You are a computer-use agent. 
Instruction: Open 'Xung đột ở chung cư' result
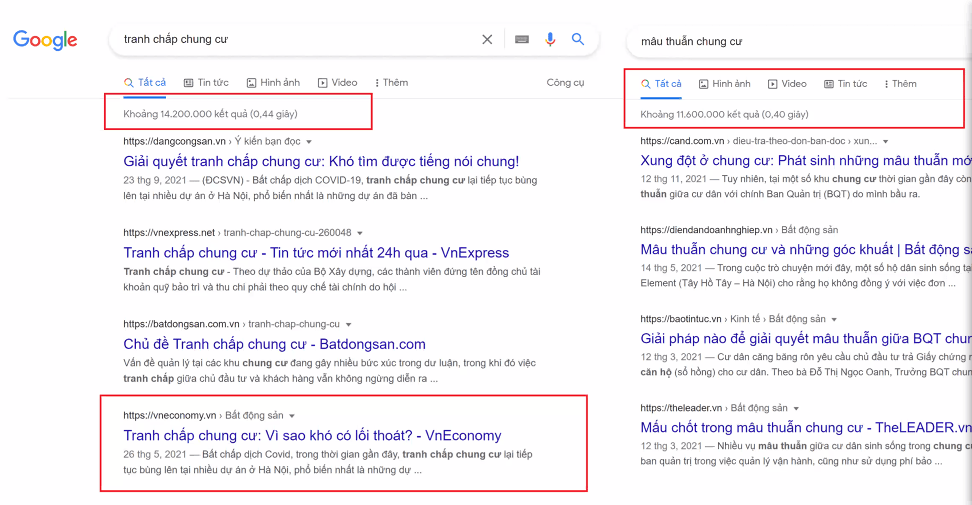coord(806,160)
